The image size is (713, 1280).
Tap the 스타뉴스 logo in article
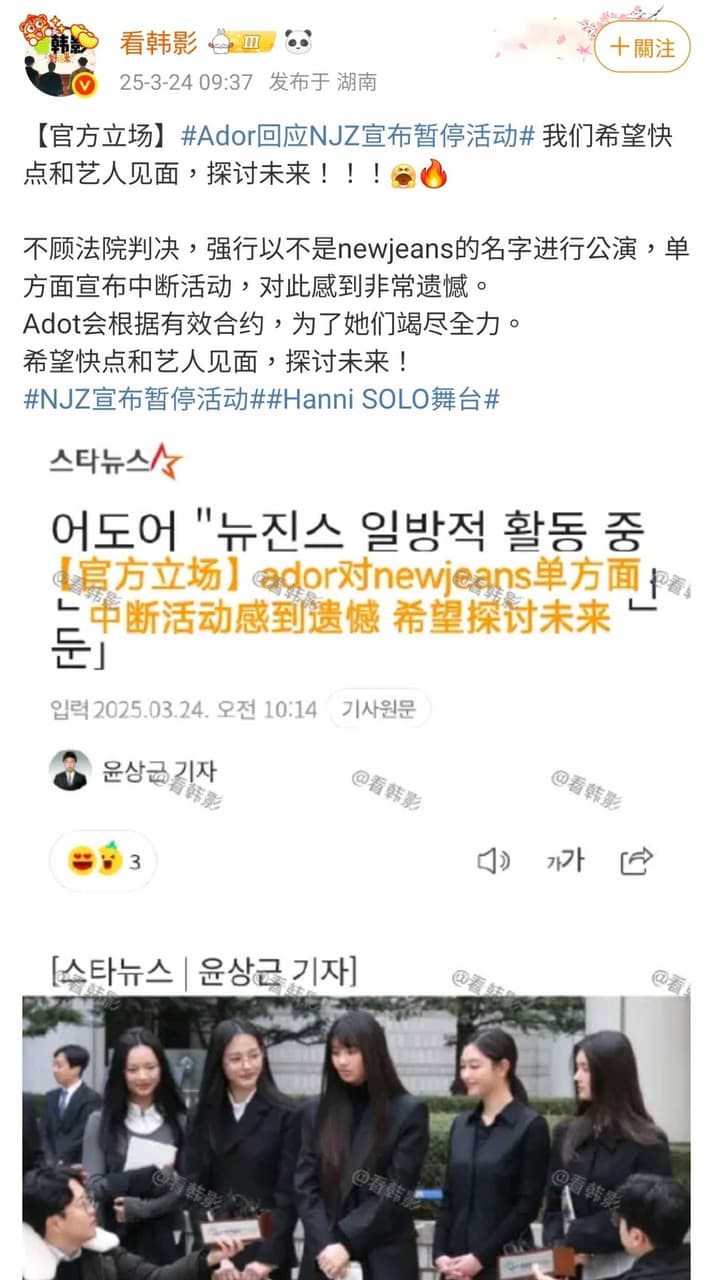point(116,460)
